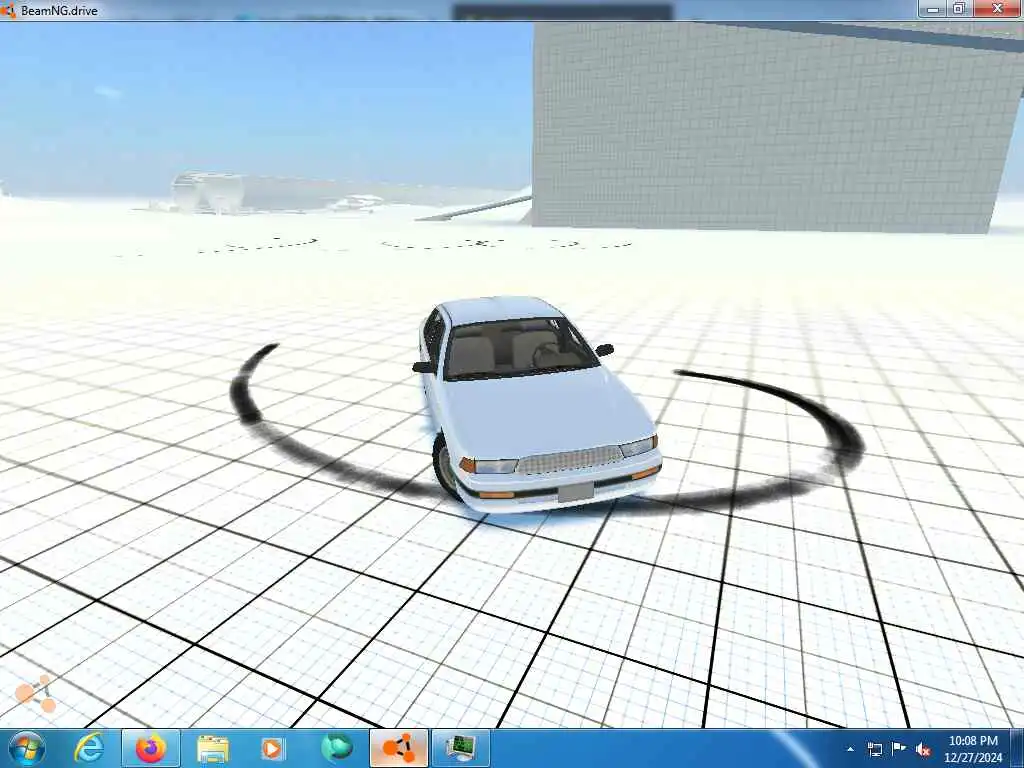Click the muted volume tray icon
This screenshot has width=1024, height=768.
[x=923, y=750]
